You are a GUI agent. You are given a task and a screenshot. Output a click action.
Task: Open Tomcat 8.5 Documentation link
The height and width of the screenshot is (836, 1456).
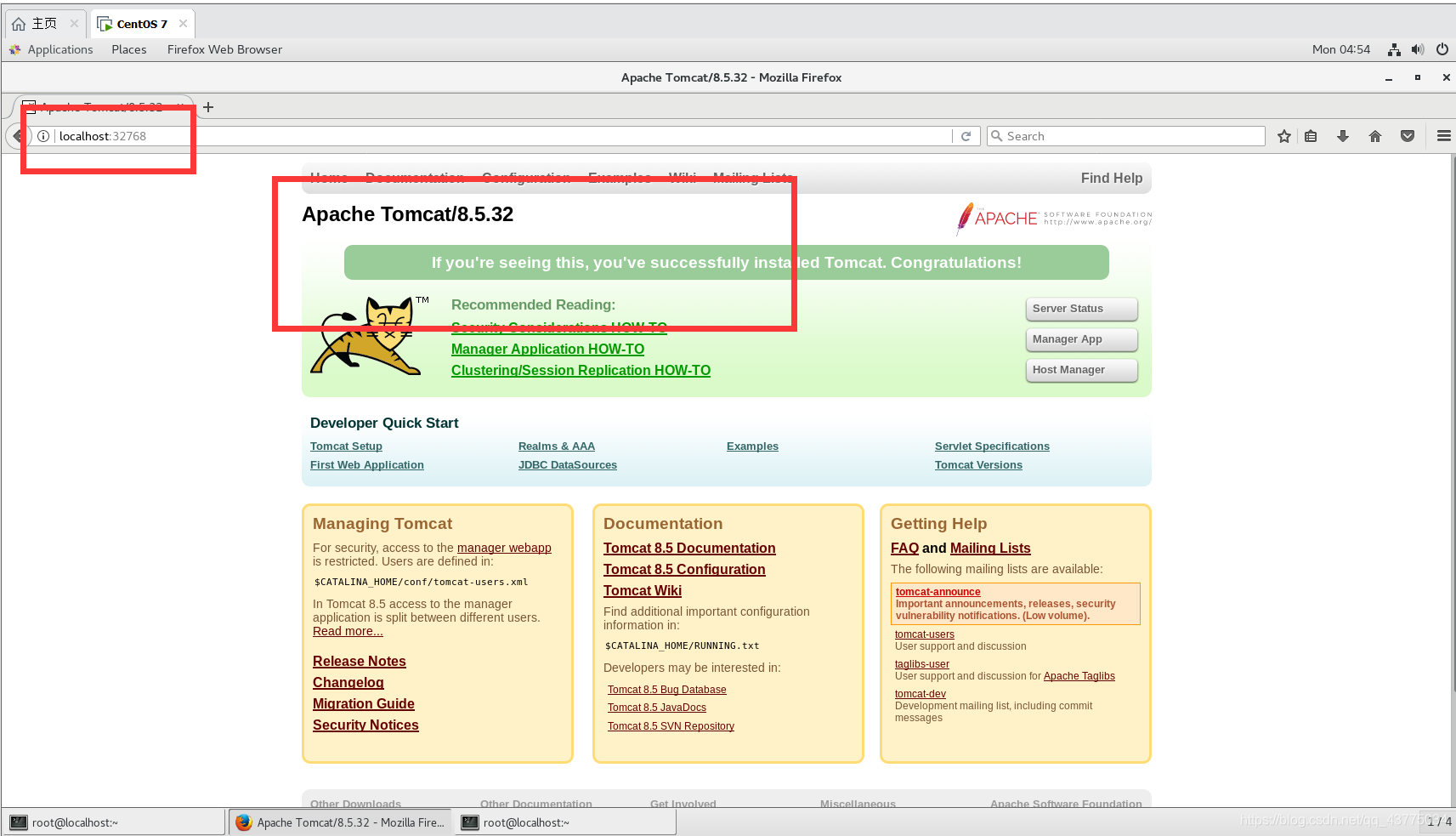(689, 549)
